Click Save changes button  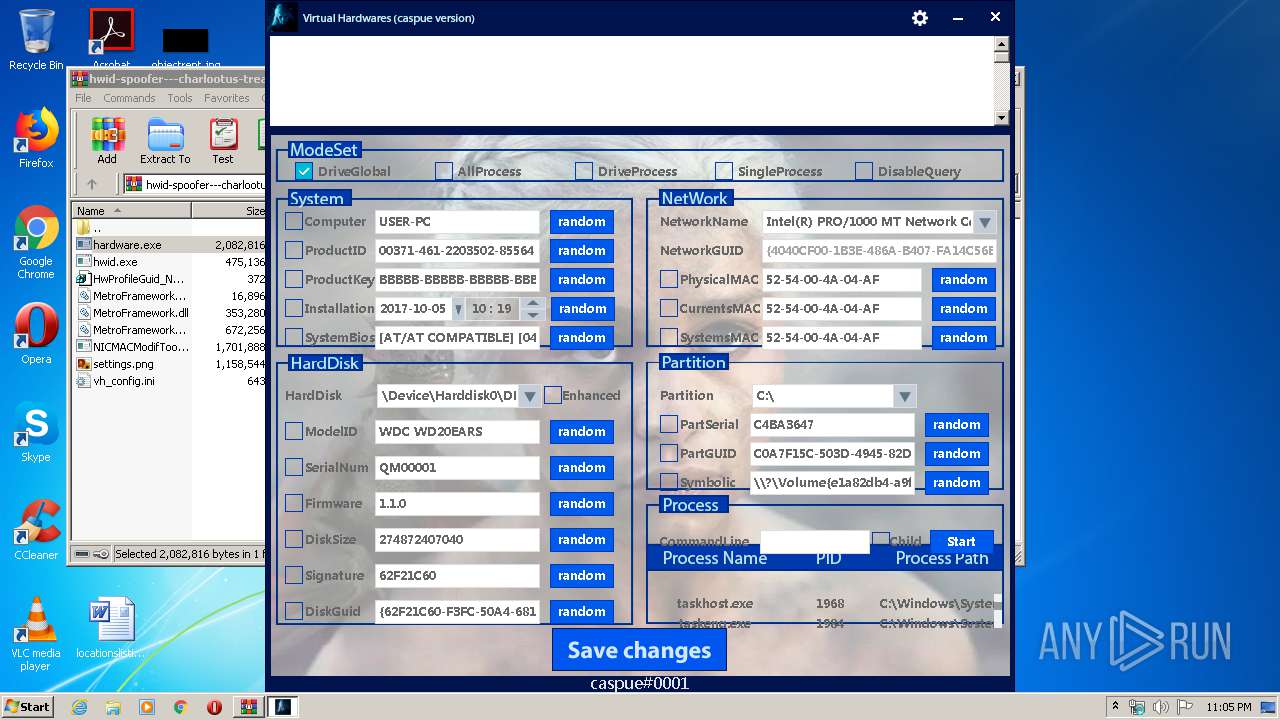point(639,650)
